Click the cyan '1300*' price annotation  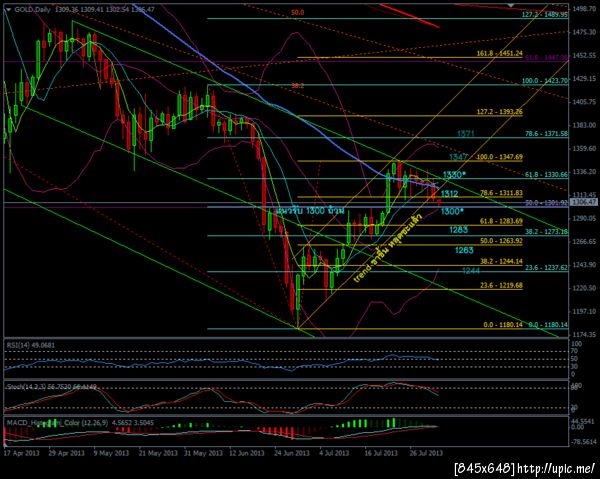pos(453,211)
